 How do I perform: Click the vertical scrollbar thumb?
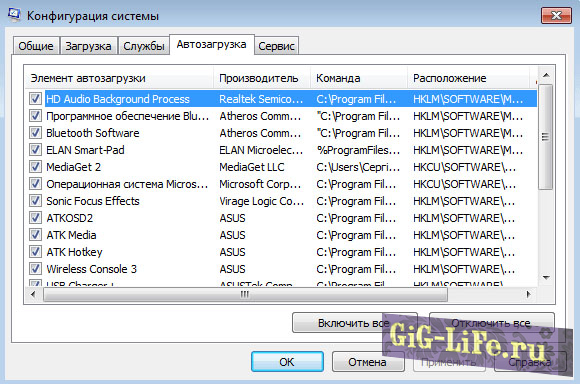point(546,137)
